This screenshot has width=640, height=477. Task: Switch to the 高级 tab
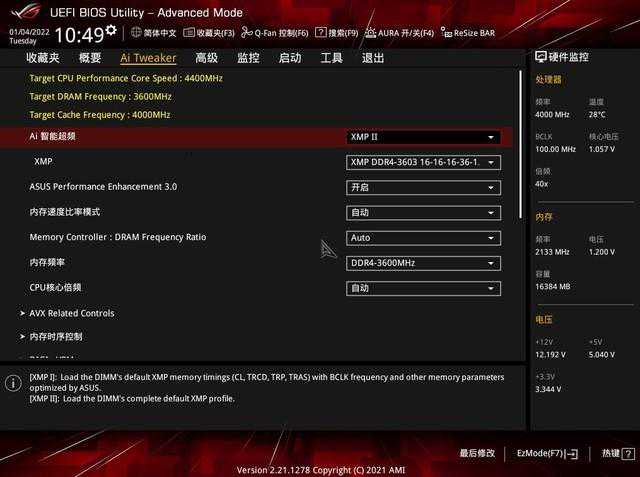(x=206, y=58)
